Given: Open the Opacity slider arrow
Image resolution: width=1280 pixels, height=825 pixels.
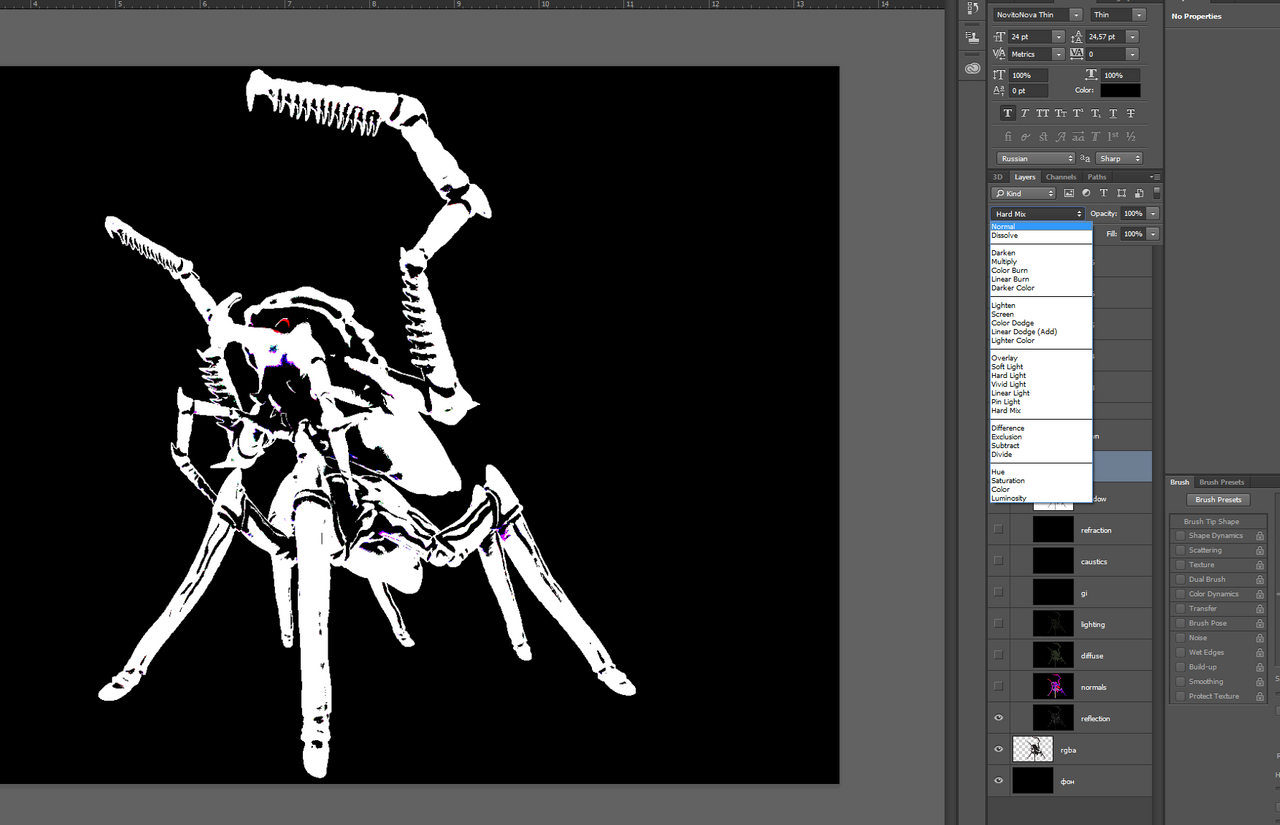Looking at the screenshot, I should (x=1153, y=214).
